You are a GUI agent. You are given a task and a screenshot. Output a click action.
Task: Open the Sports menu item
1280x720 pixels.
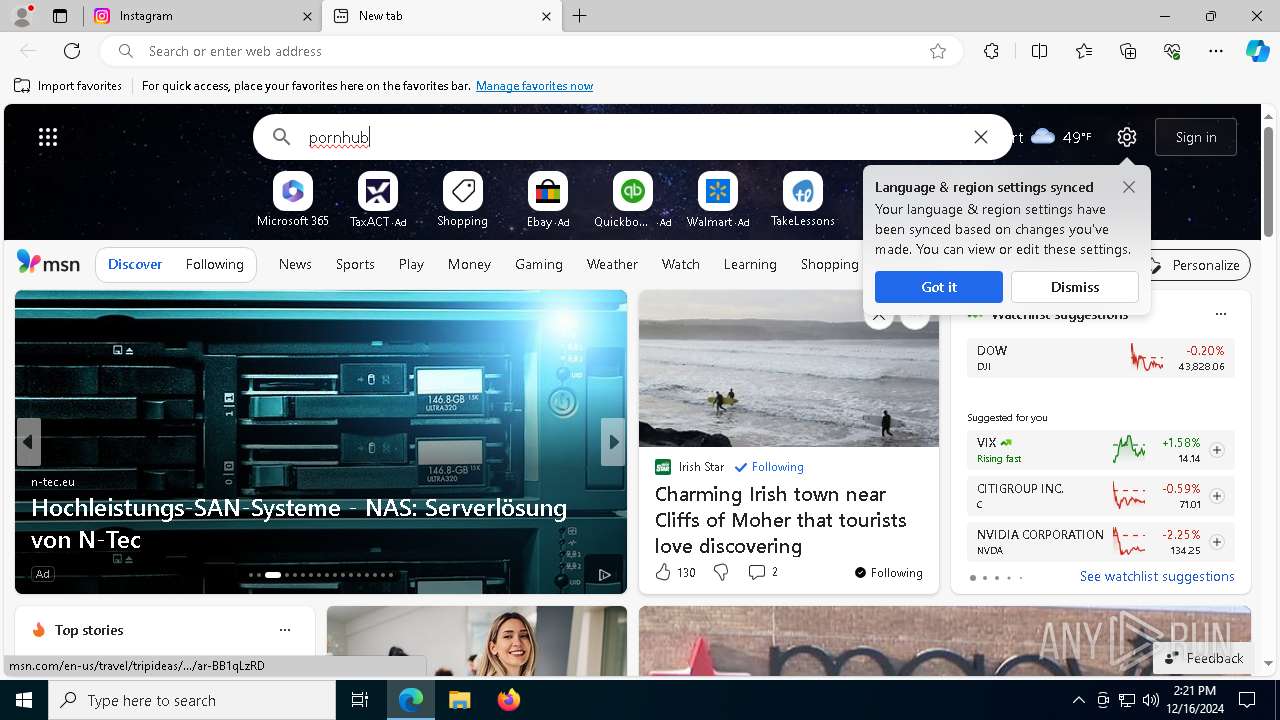coord(355,264)
